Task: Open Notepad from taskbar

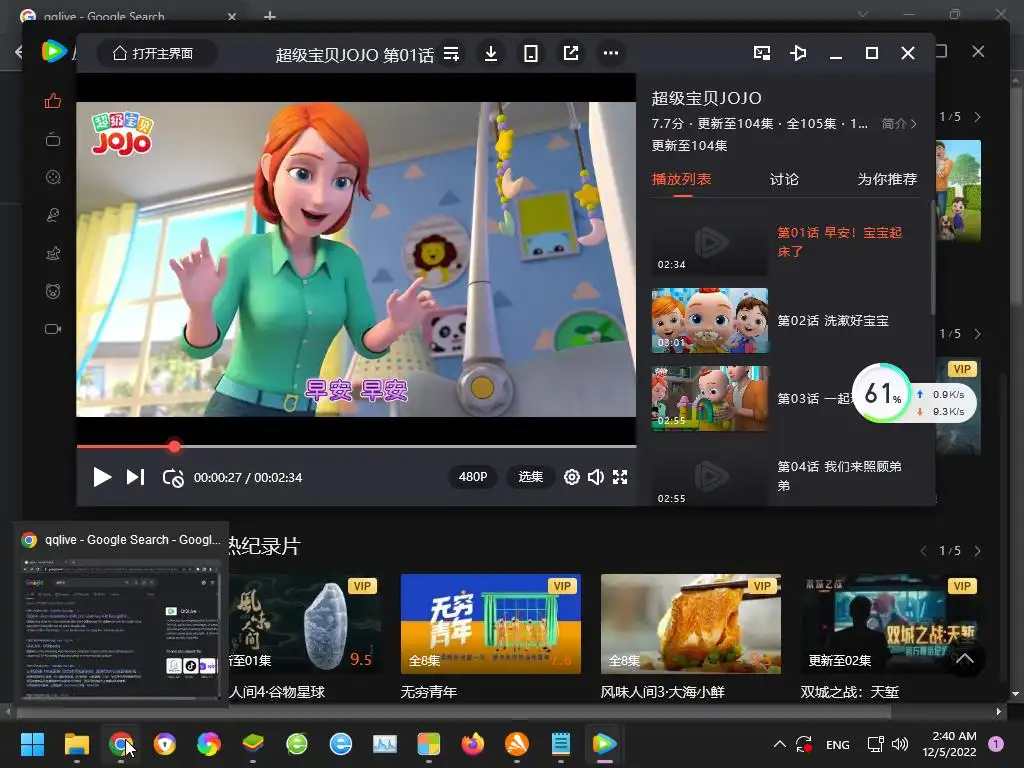Action: click(x=560, y=744)
